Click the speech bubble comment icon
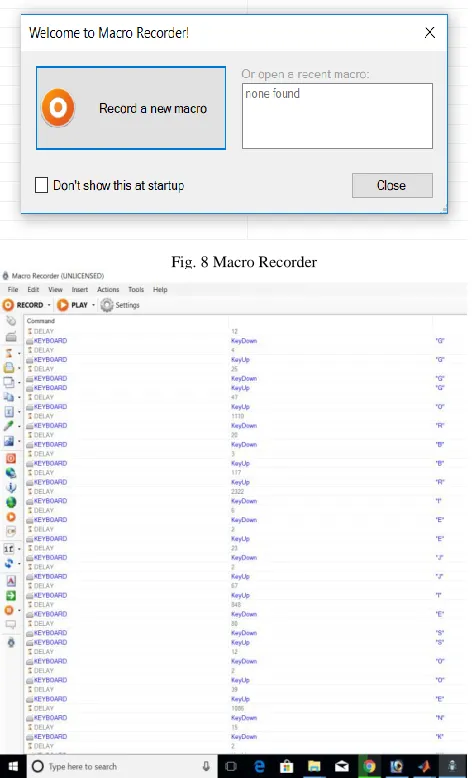472x778 pixels. click(10, 625)
